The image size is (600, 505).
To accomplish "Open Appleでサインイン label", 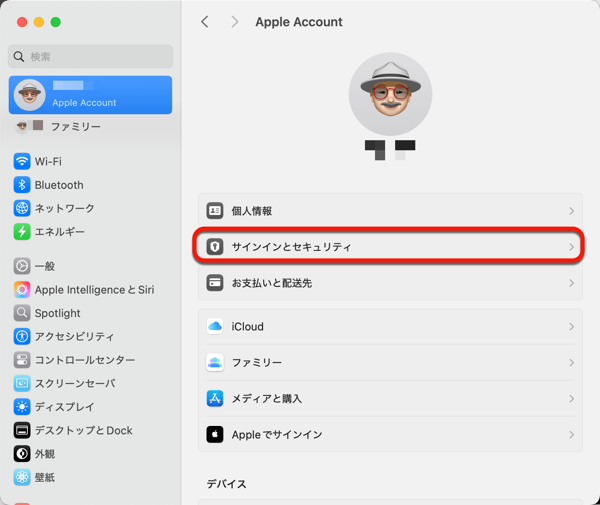I will (x=277, y=435).
